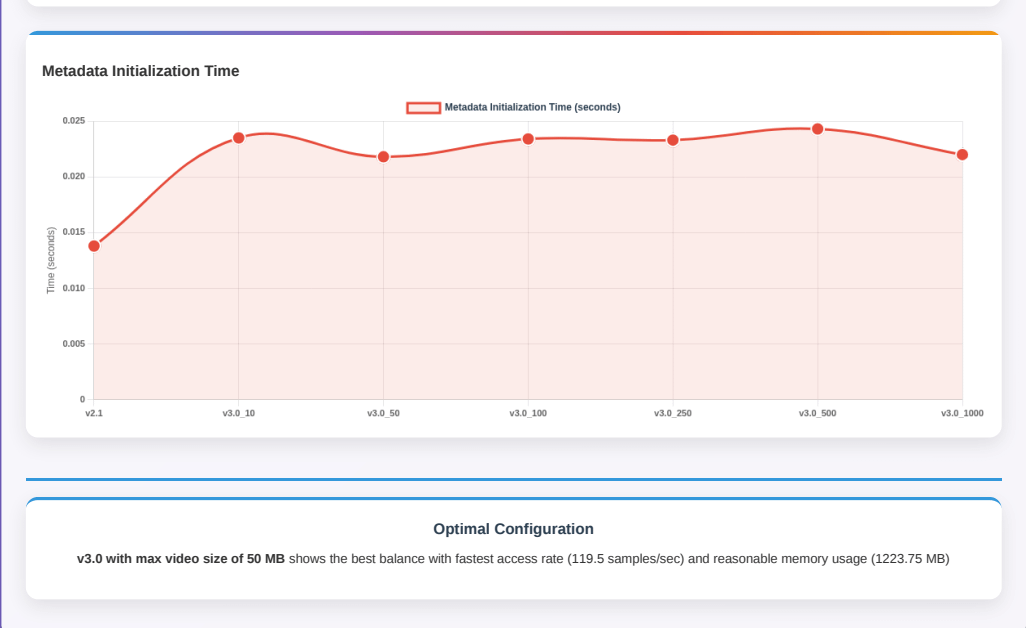The image size is (1026, 628).
Task: Click the Metadata Initialization Time chart heading
Action: [140, 71]
